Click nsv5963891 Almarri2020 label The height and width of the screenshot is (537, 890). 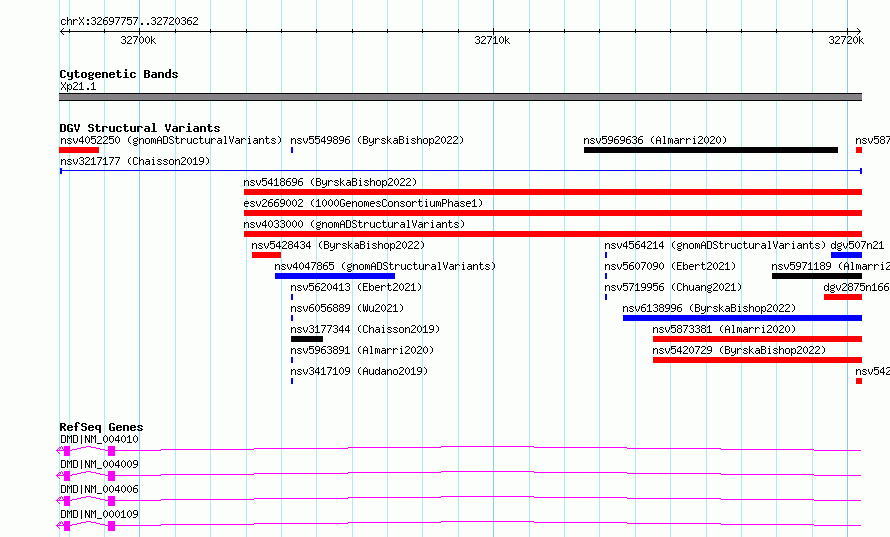point(362,350)
